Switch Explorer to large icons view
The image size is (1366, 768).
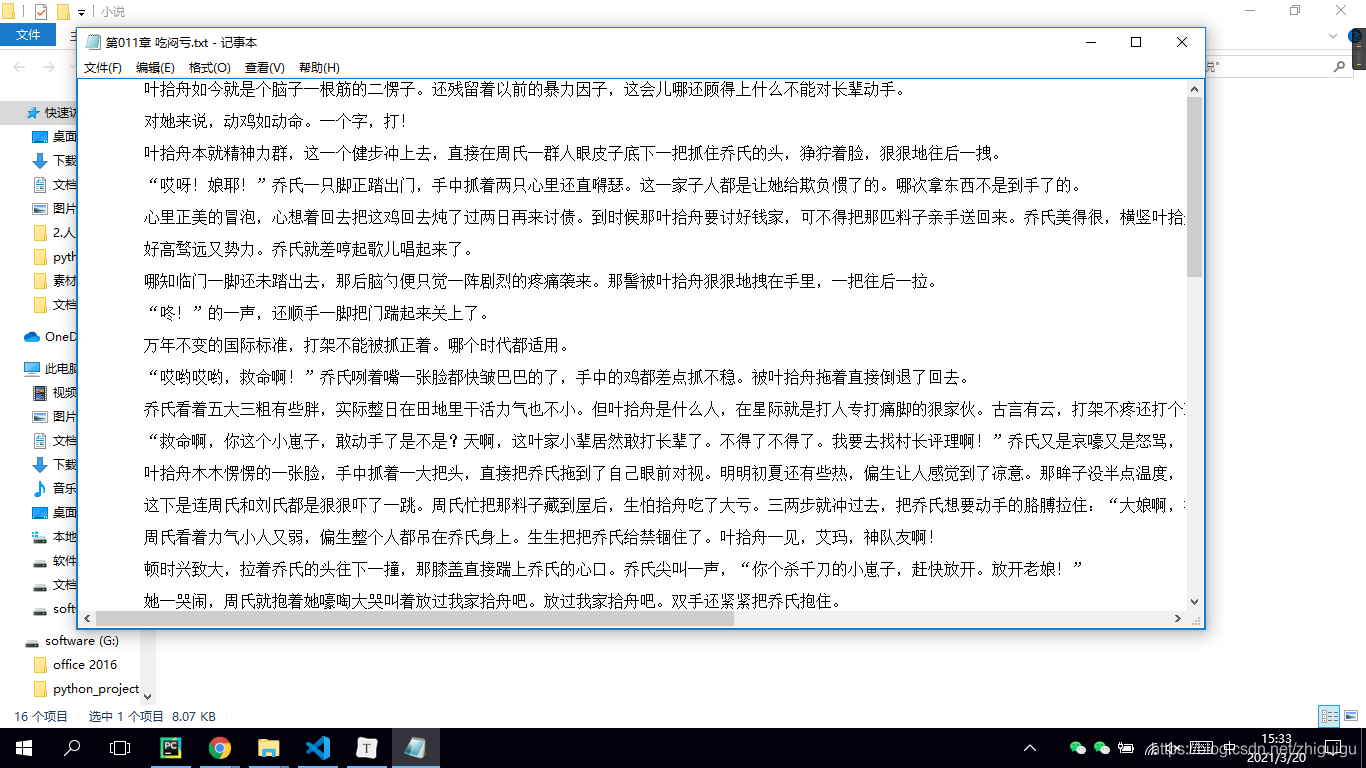click(1351, 716)
